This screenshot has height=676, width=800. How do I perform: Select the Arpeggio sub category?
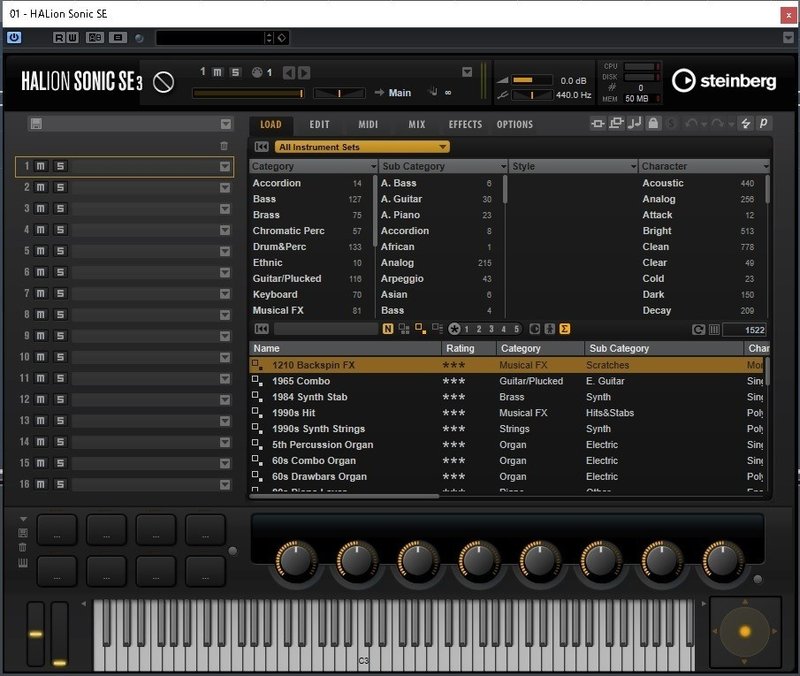click(x=402, y=279)
